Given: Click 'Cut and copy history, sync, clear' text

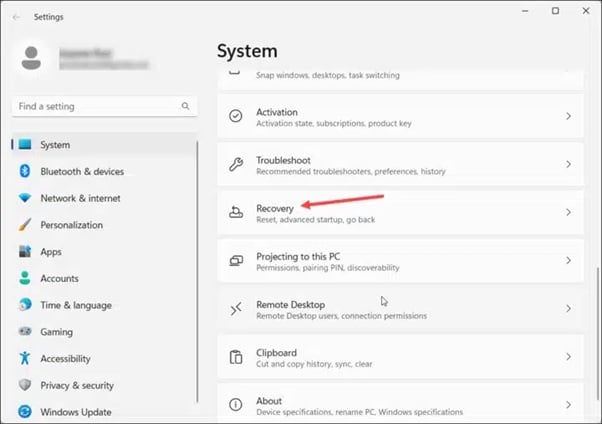Looking at the screenshot, I should pos(314,364).
